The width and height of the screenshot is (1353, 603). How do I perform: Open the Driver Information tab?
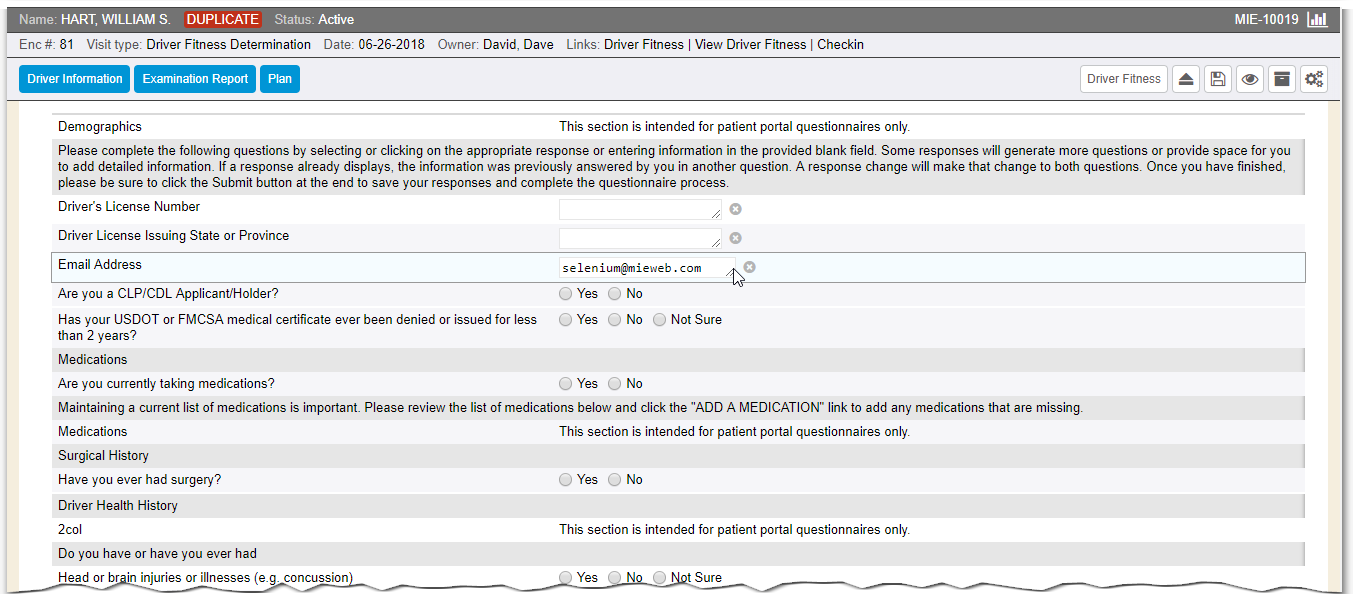[x=75, y=79]
